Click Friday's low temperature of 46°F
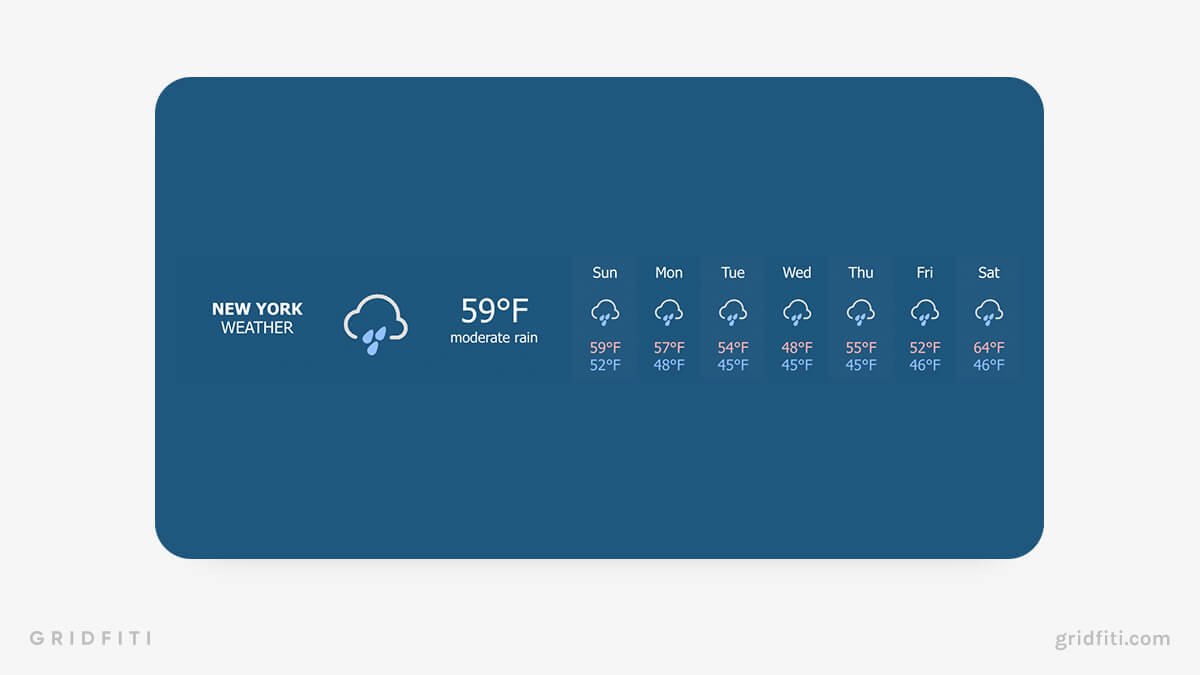Image resolution: width=1200 pixels, height=675 pixels. [924, 365]
